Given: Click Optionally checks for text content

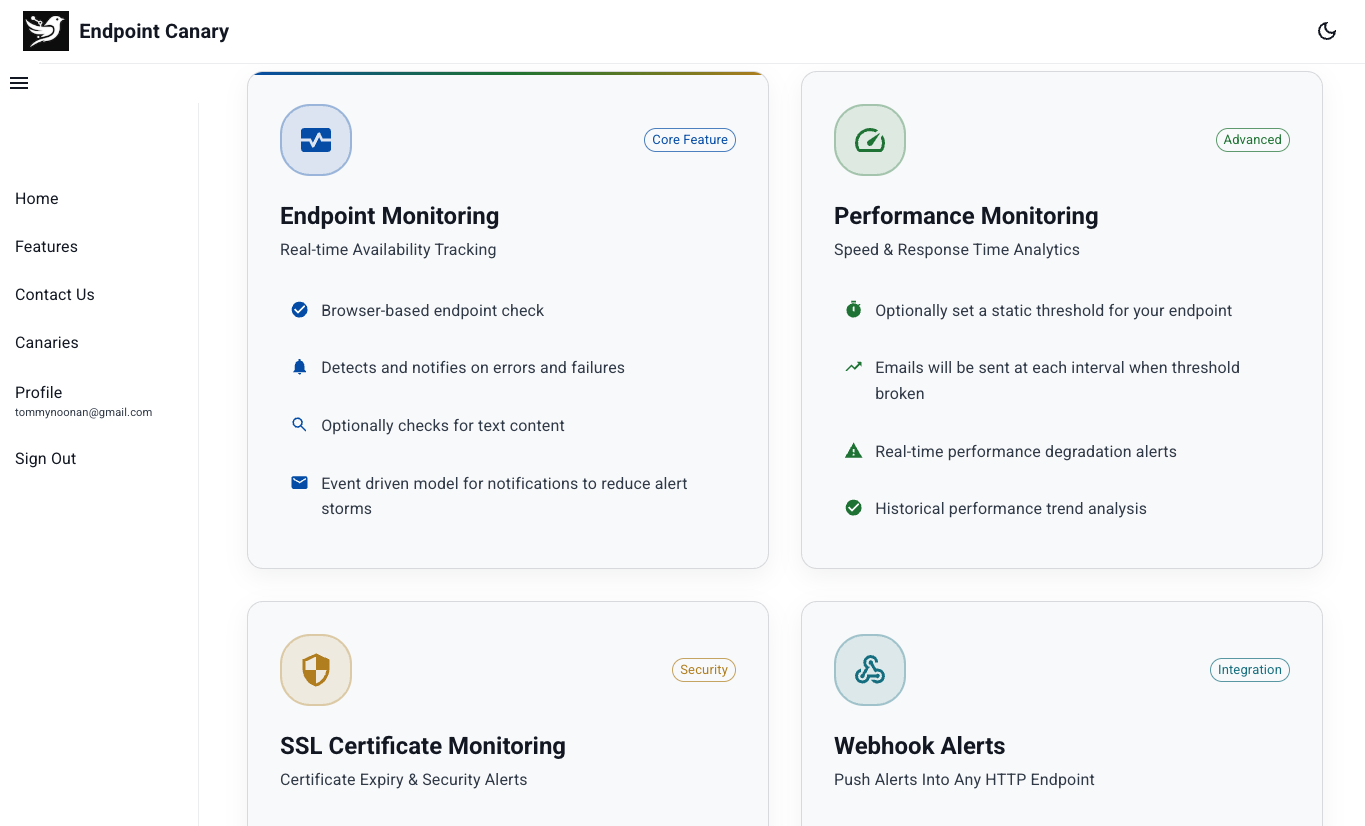Looking at the screenshot, I should click(x=443, y=426).
